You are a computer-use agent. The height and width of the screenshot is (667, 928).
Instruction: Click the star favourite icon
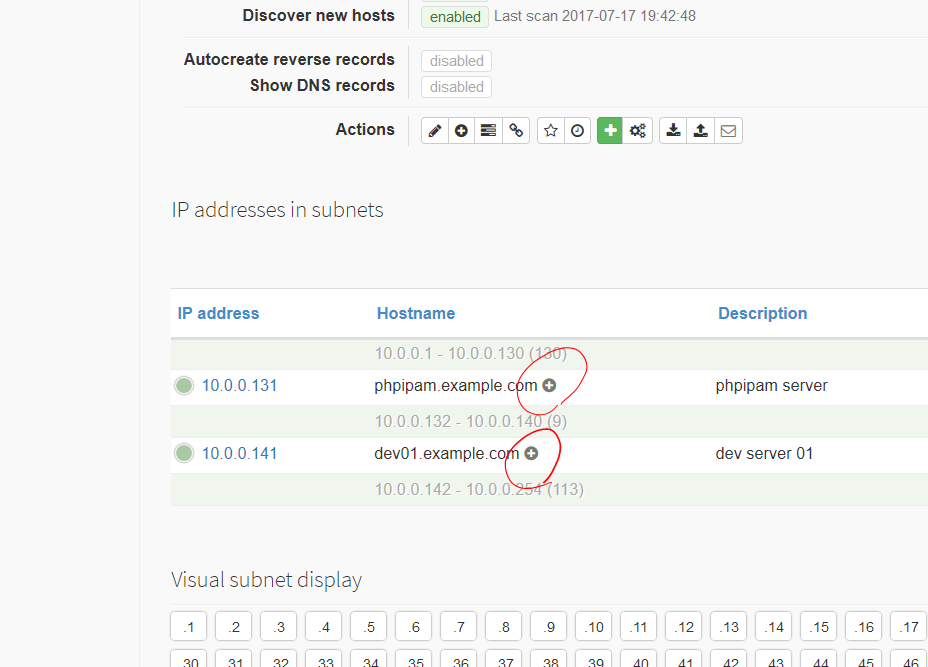551,131
